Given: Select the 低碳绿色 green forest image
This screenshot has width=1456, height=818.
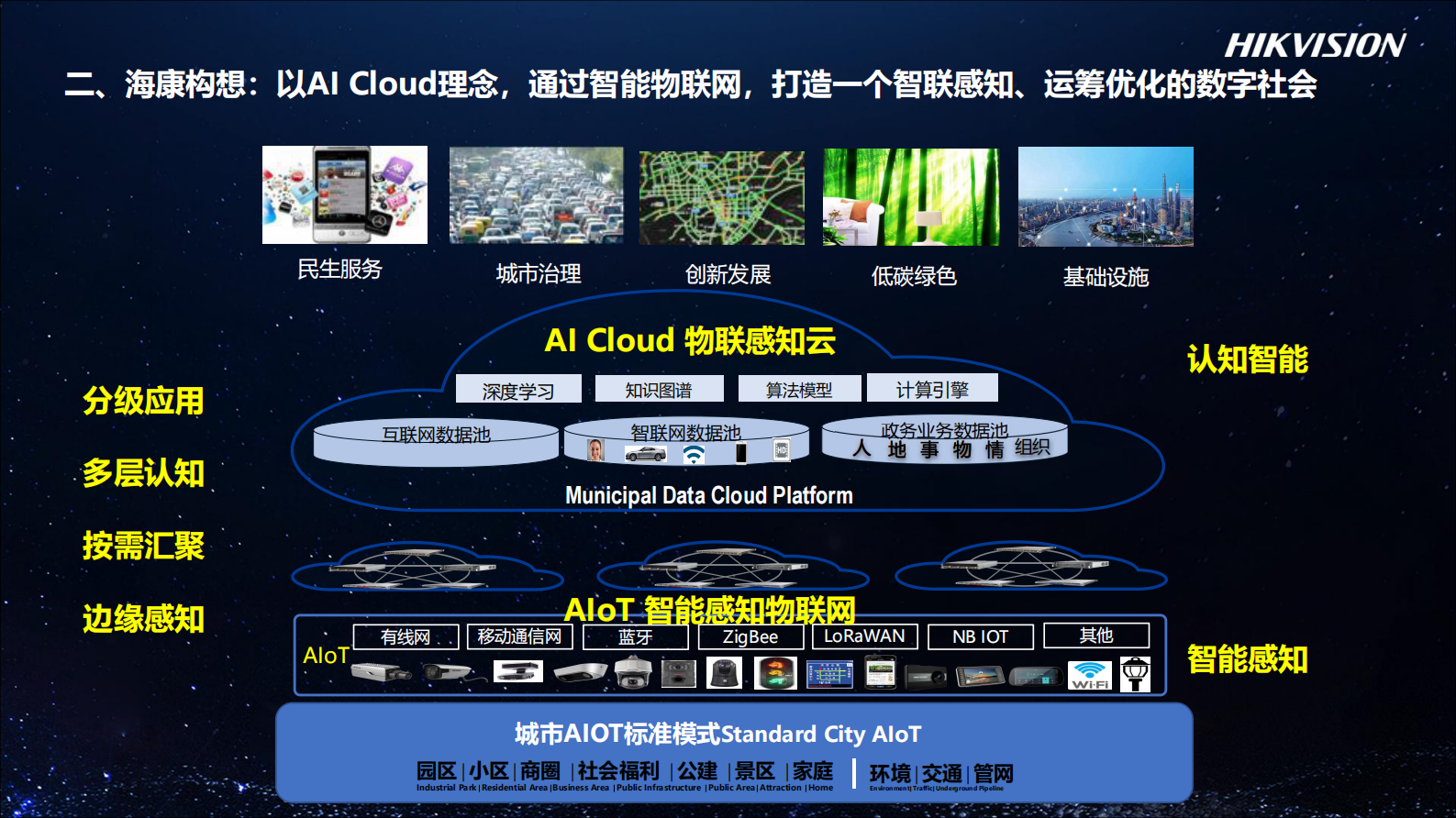Looking at the screenshot, I should tap(911, 197).
